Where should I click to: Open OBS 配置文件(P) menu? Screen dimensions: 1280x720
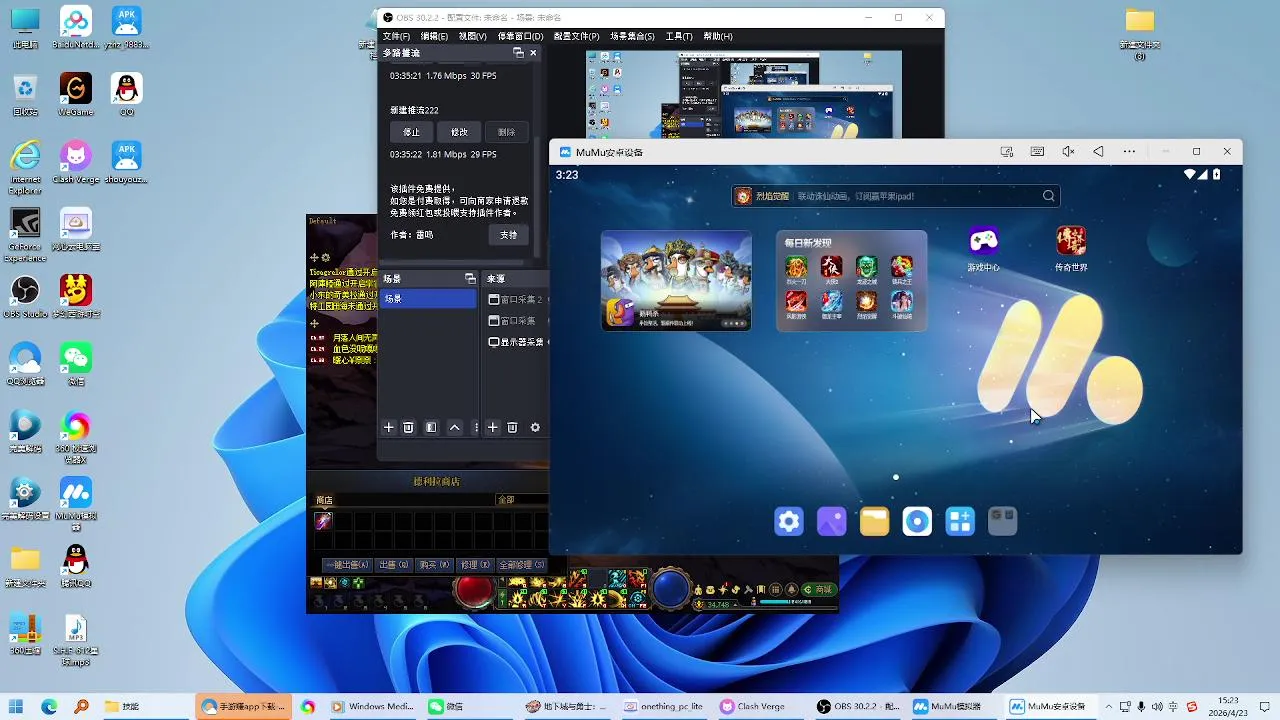(x=576, y=36)
